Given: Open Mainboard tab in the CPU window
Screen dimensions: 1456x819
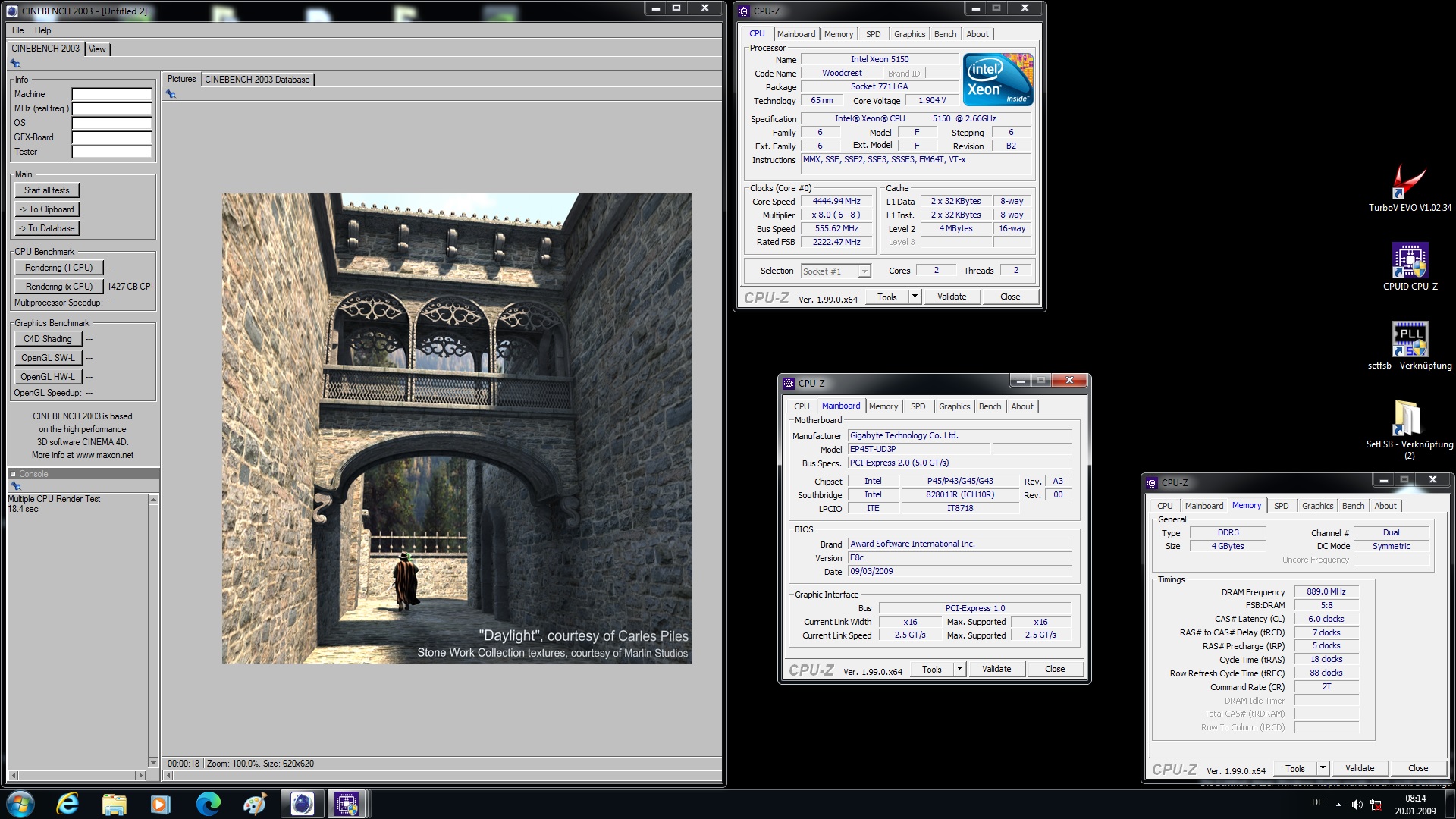Looking at the screenshot, I should click(x=796, y=34).
